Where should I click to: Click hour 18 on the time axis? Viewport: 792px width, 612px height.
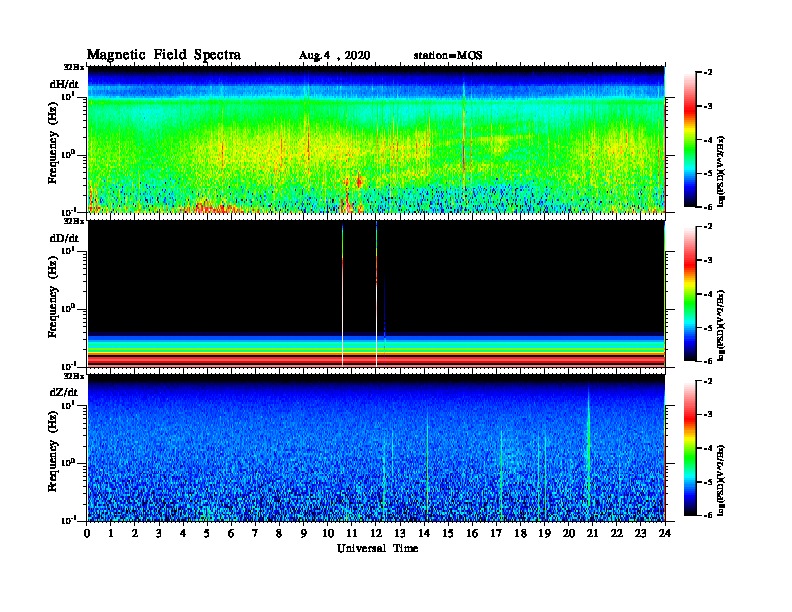520,533
